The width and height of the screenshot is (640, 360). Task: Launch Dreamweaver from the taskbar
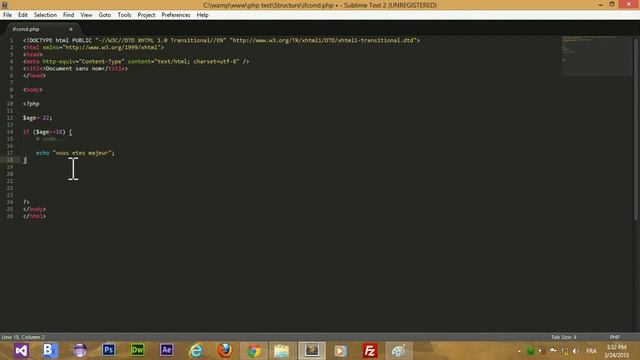138,351
